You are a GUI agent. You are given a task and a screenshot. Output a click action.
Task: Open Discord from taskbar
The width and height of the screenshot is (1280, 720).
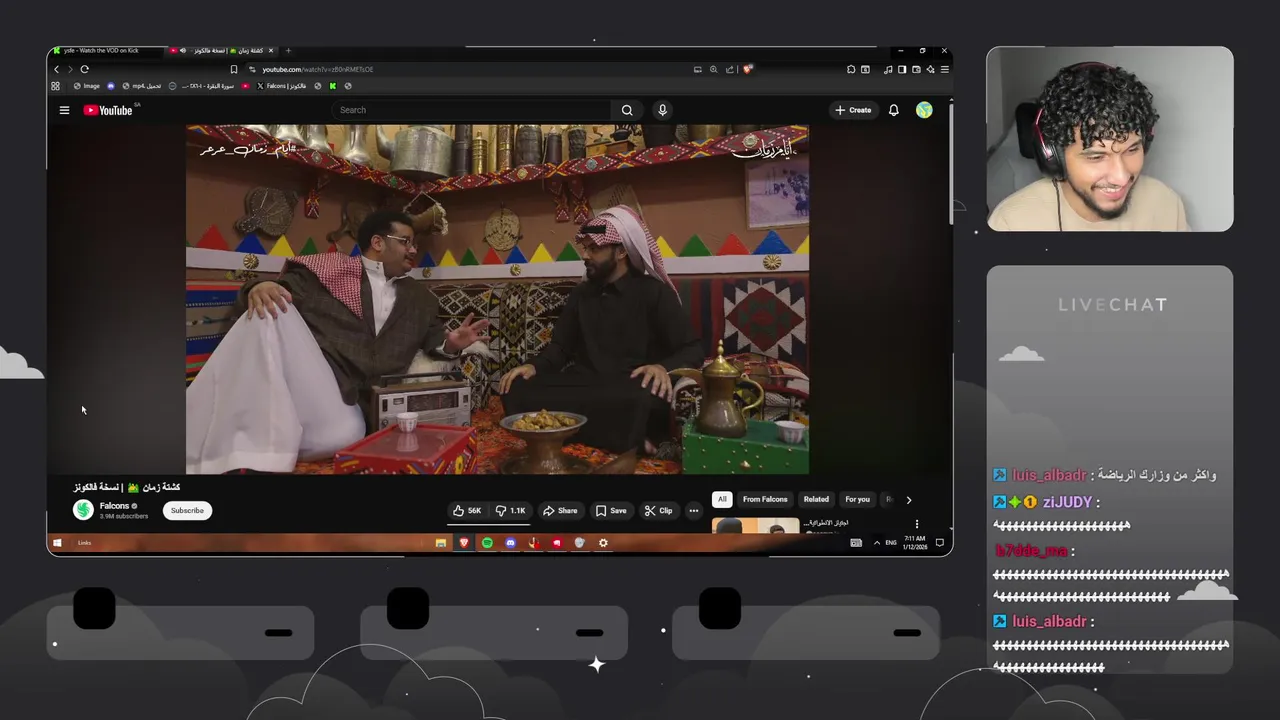click(510, 543)
